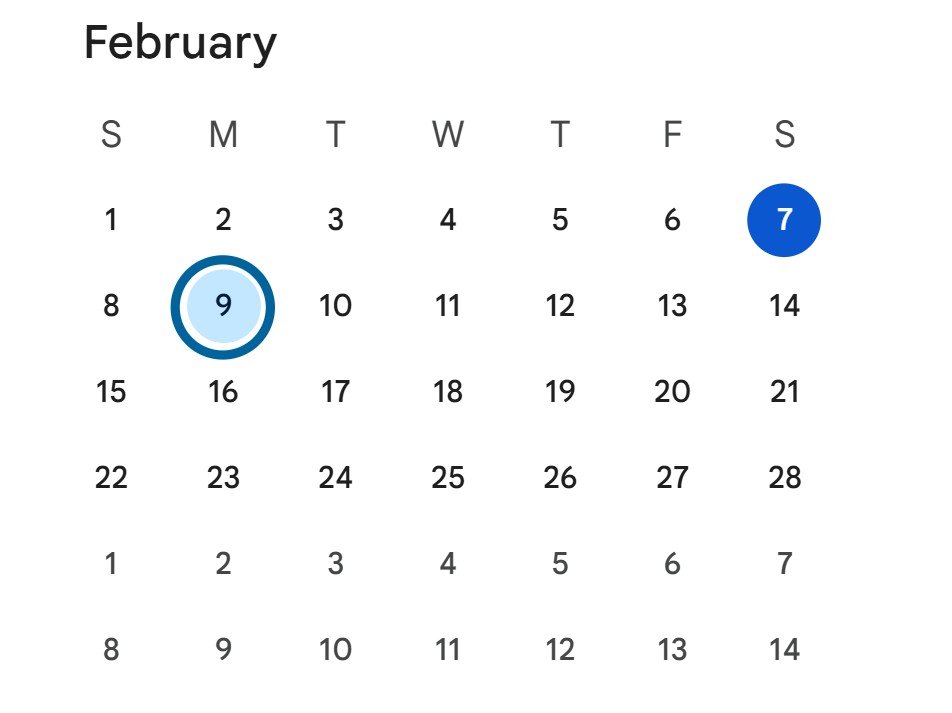Select the date 27
This screenshot has height=713, width=952.
(671, 478)
